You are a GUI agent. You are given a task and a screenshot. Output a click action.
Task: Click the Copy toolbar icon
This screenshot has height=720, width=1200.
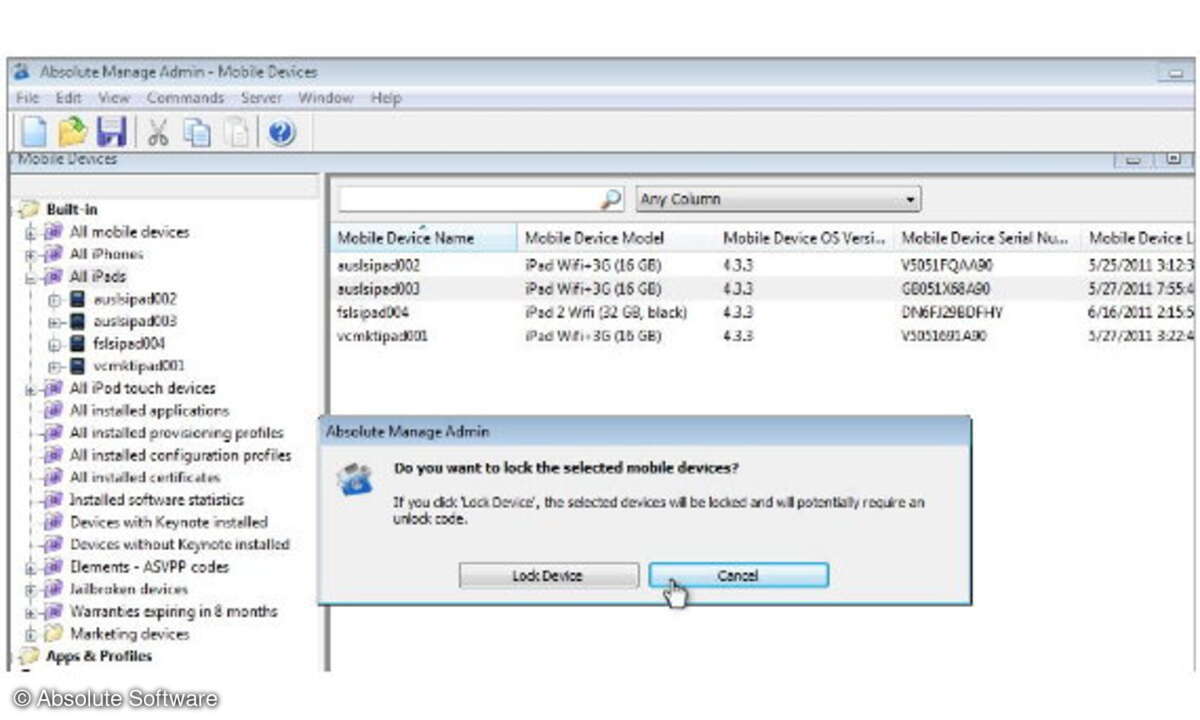[x=197, y=132]
